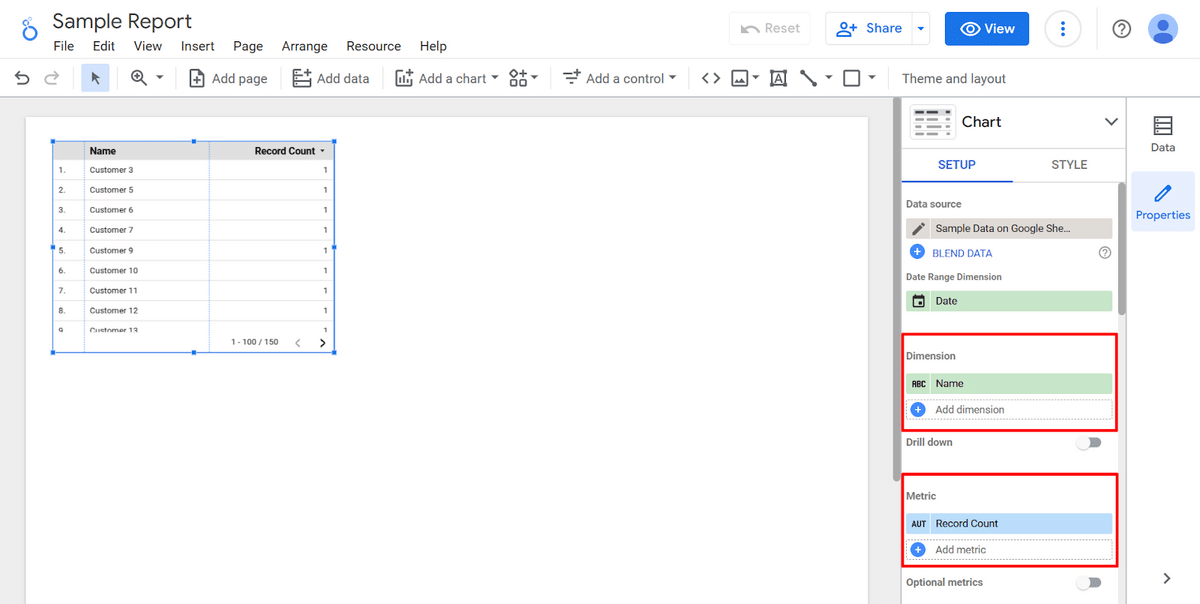1200x604 pixels.
Task: Switch to the STYLE tab
Action: 1068,165
